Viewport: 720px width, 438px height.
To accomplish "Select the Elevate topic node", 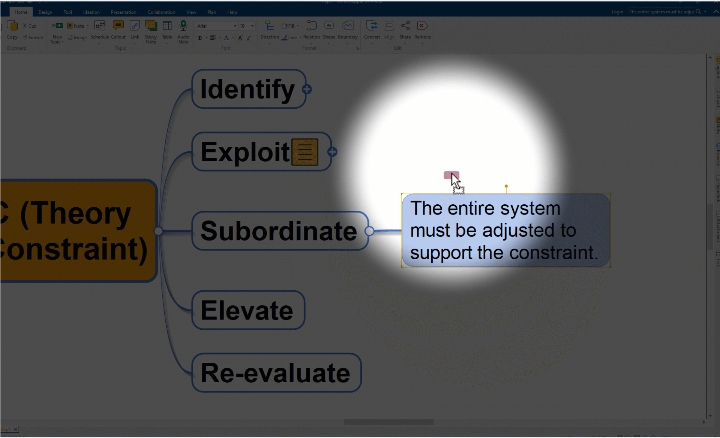I will pos(248,310).
